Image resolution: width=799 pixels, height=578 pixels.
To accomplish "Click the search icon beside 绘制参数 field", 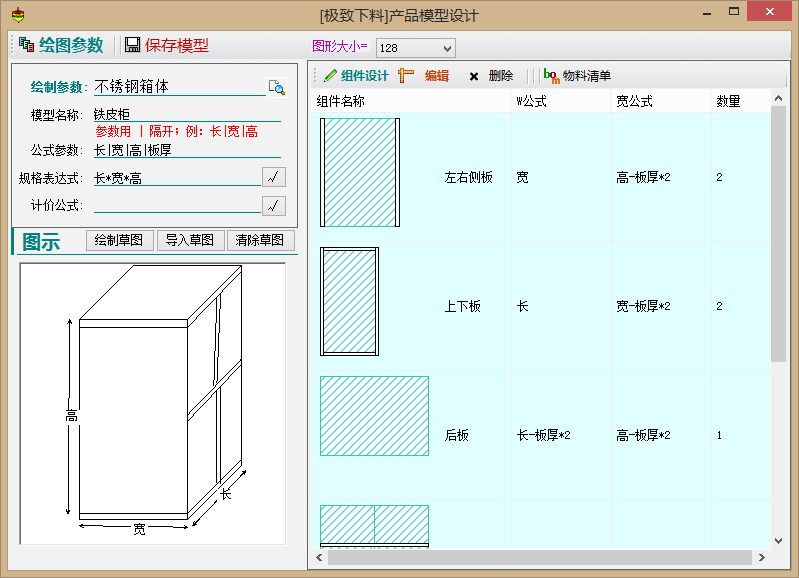I will (277, 87).
